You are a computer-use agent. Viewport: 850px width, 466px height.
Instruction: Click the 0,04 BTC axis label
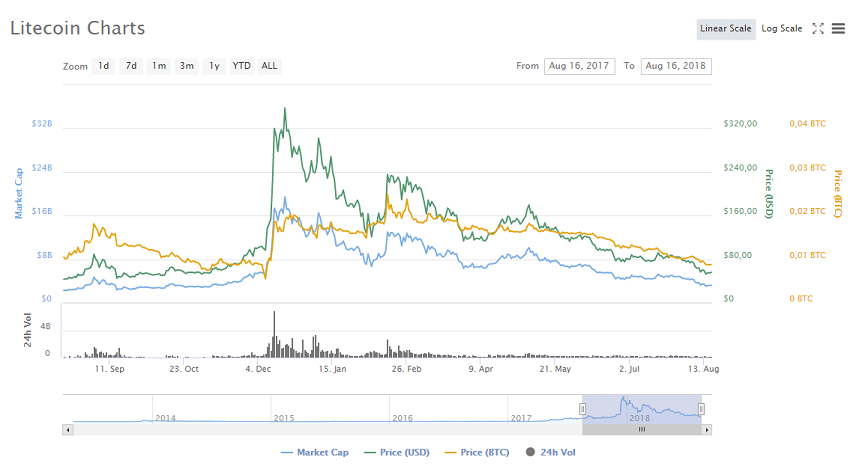click(808, 124)
